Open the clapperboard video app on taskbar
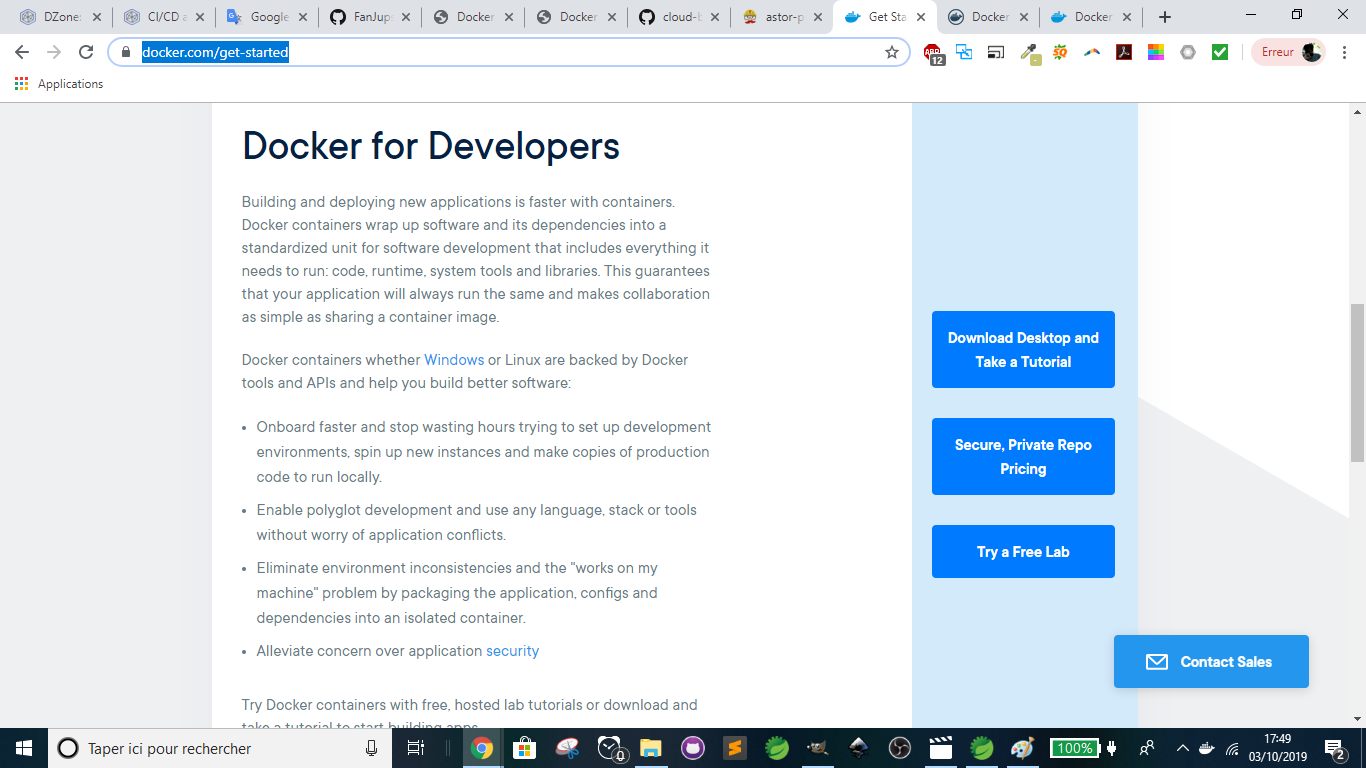This screenshot has width=1366, height=768. (940, 748)
